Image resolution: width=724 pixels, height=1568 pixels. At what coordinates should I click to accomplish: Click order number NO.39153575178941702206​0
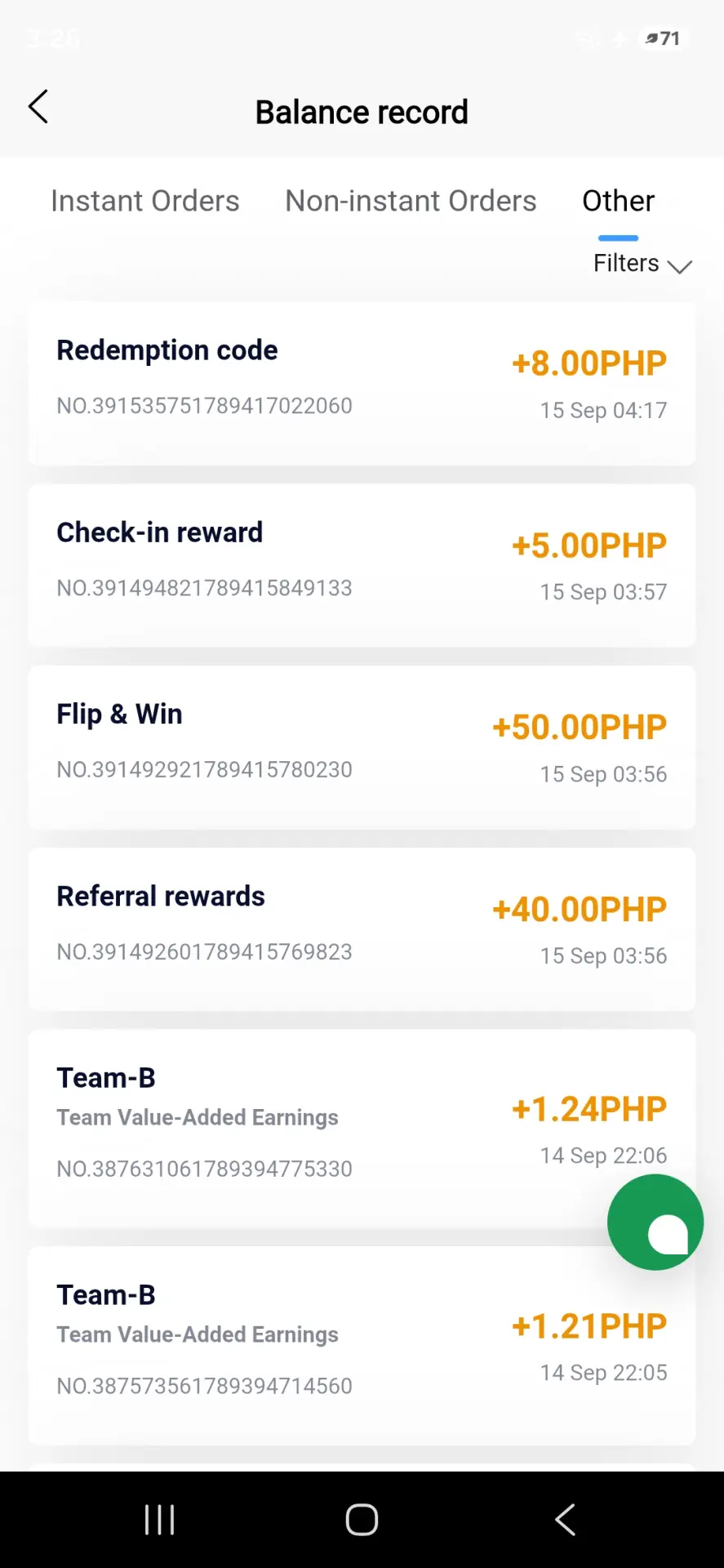[204, 406]
